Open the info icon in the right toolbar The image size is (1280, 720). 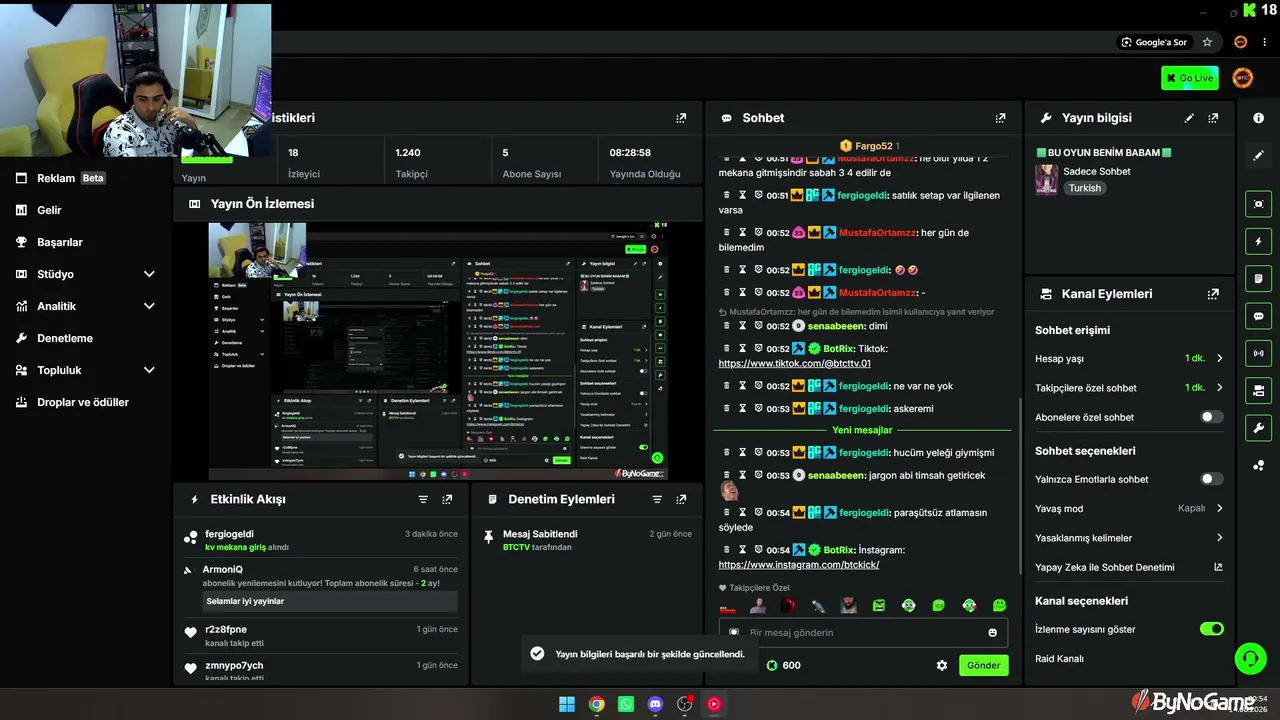pos(1258,118)
